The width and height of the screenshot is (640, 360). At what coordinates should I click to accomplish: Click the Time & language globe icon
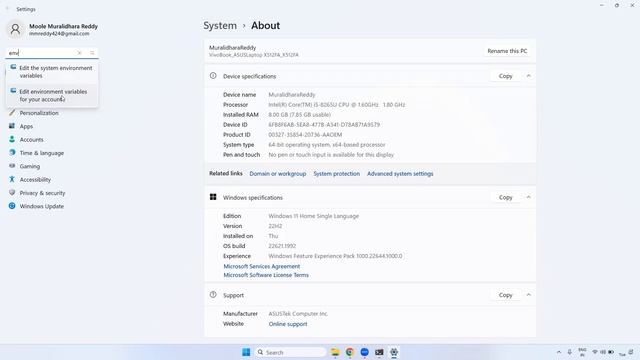[12, 153]
